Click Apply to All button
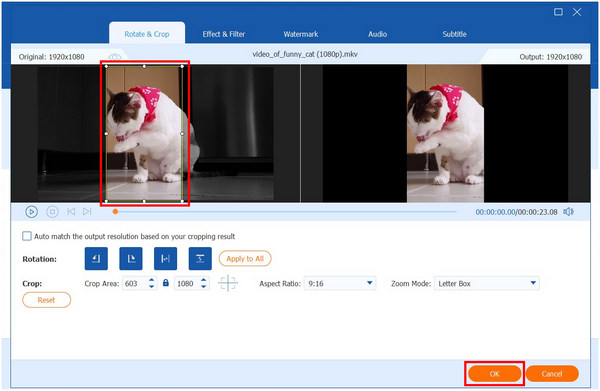Screen dimensions: 600x391 [x=245, y=259]
